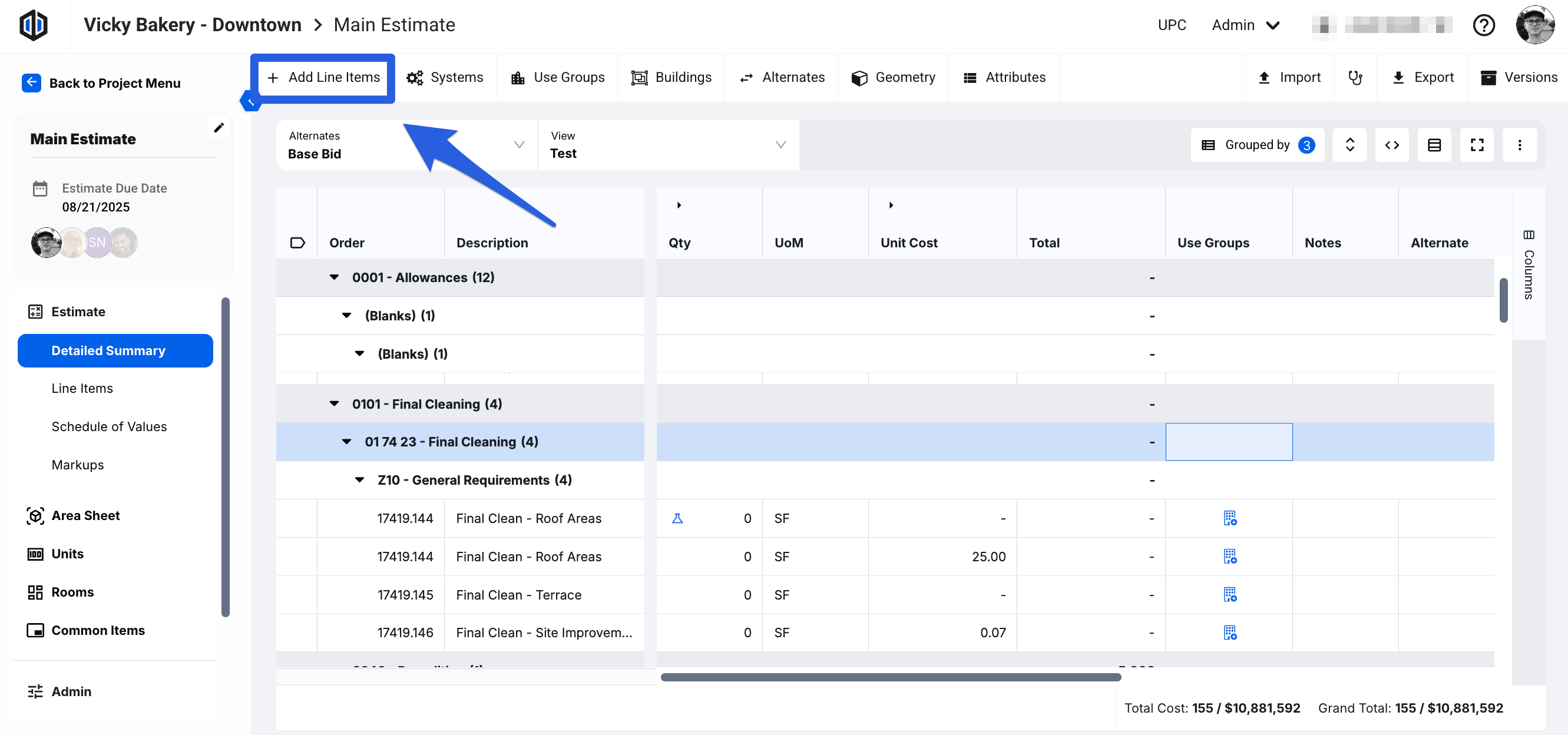Toggle the row density view icon

point(1434,145)
